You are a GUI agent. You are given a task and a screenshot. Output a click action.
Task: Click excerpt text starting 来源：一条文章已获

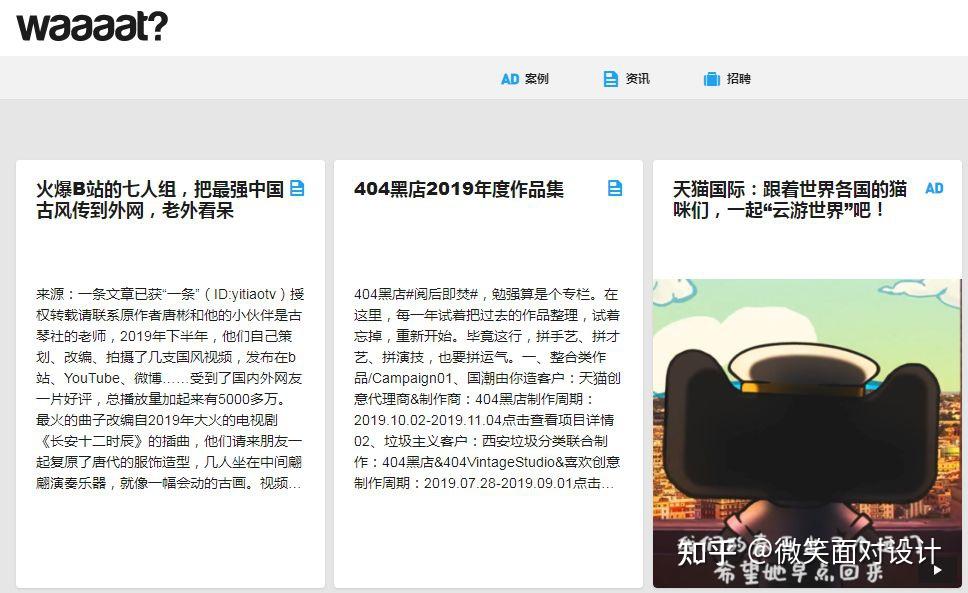[170, 389]
